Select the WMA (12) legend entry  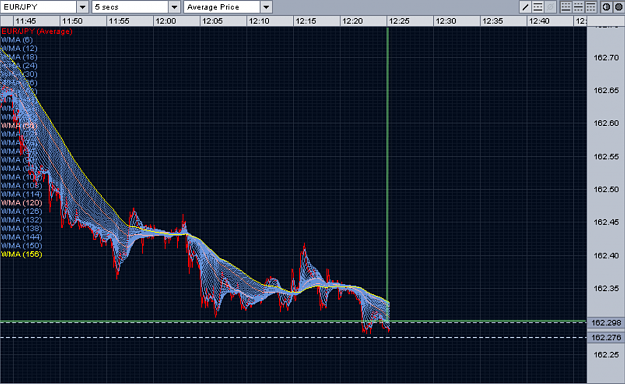[19, 48]
